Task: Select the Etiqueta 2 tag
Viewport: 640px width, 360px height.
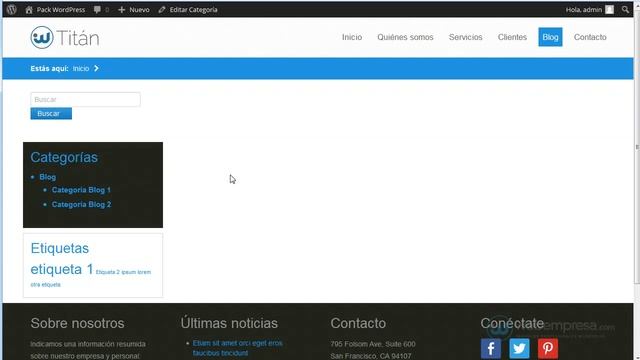Action: pos(108,272)
